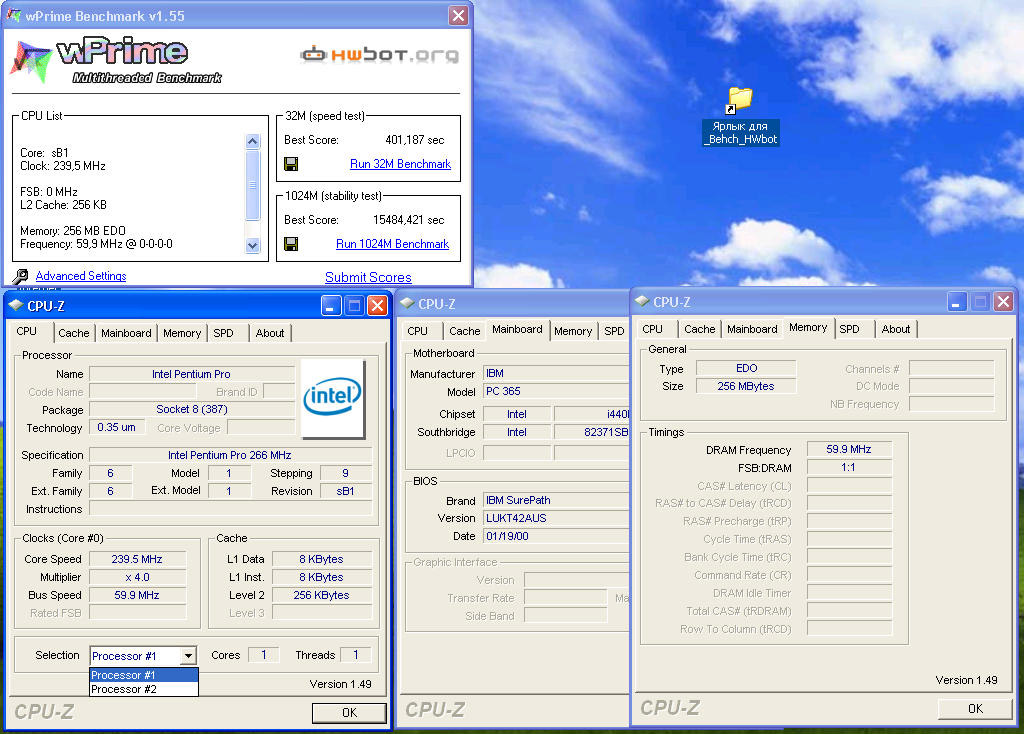This screenshot has width=1024, height=734.
Task: Click OK button in left CPU-Z window
Action: pos(349,712)
